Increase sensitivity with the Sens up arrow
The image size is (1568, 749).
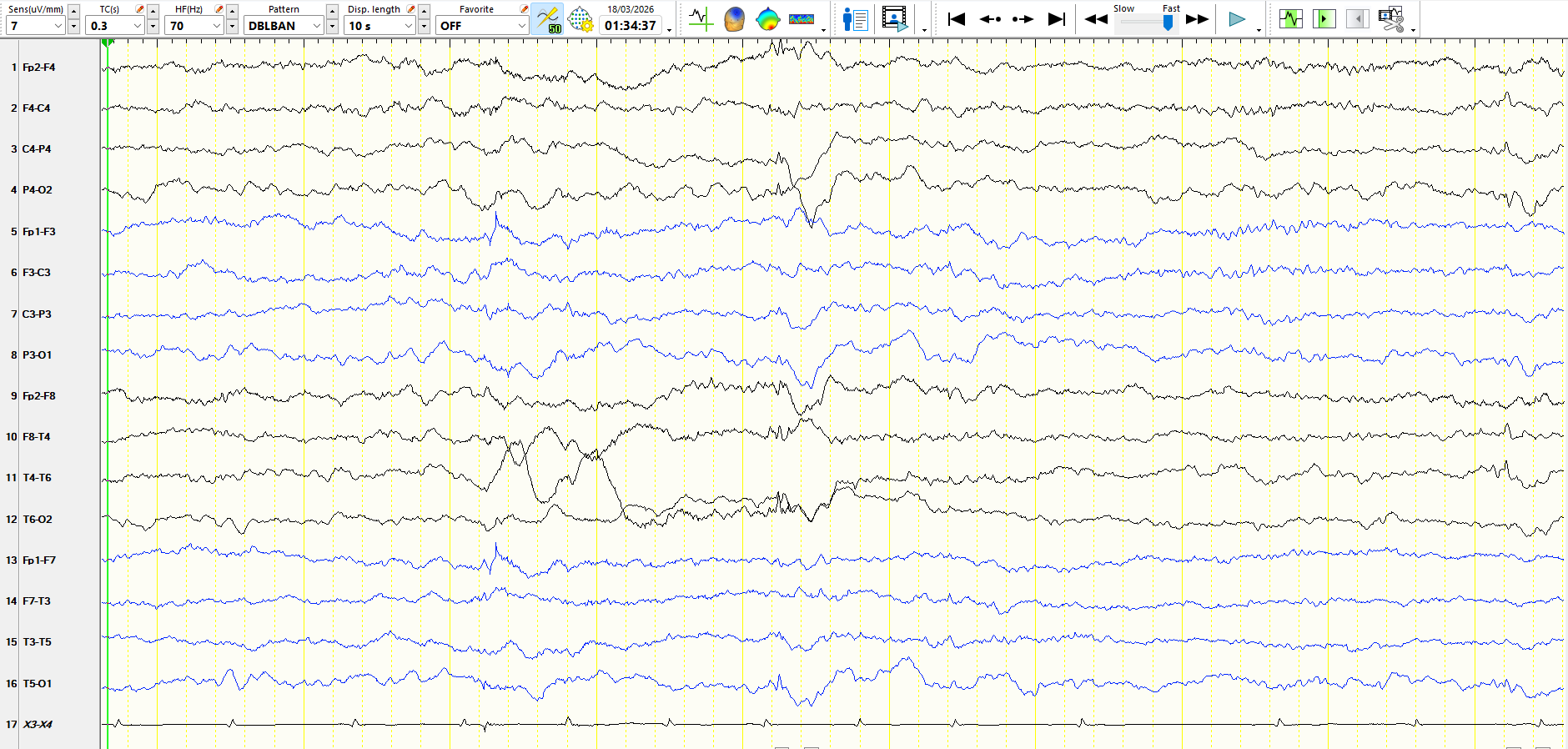point(73,11)
